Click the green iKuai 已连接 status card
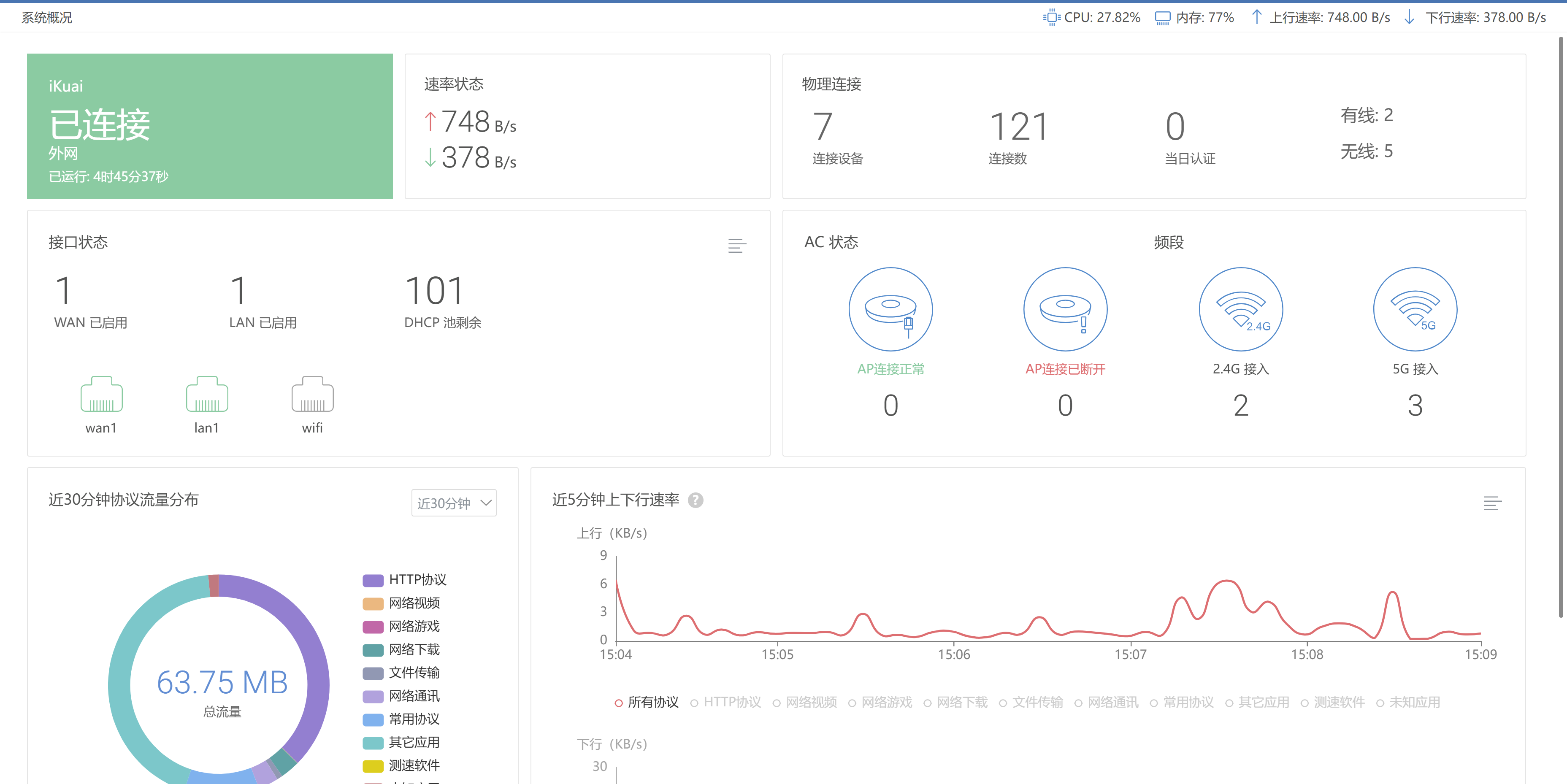1567x784 pixels. 210,126
